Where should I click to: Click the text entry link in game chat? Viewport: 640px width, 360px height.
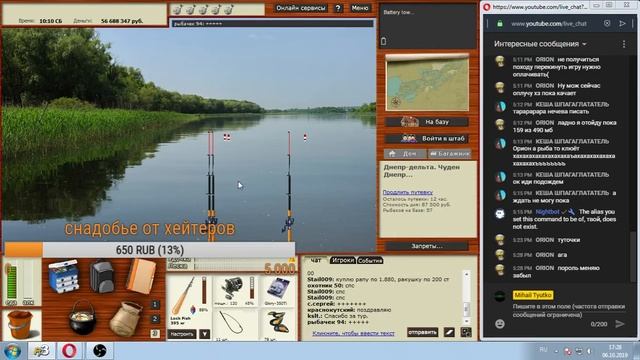[353, 333]
